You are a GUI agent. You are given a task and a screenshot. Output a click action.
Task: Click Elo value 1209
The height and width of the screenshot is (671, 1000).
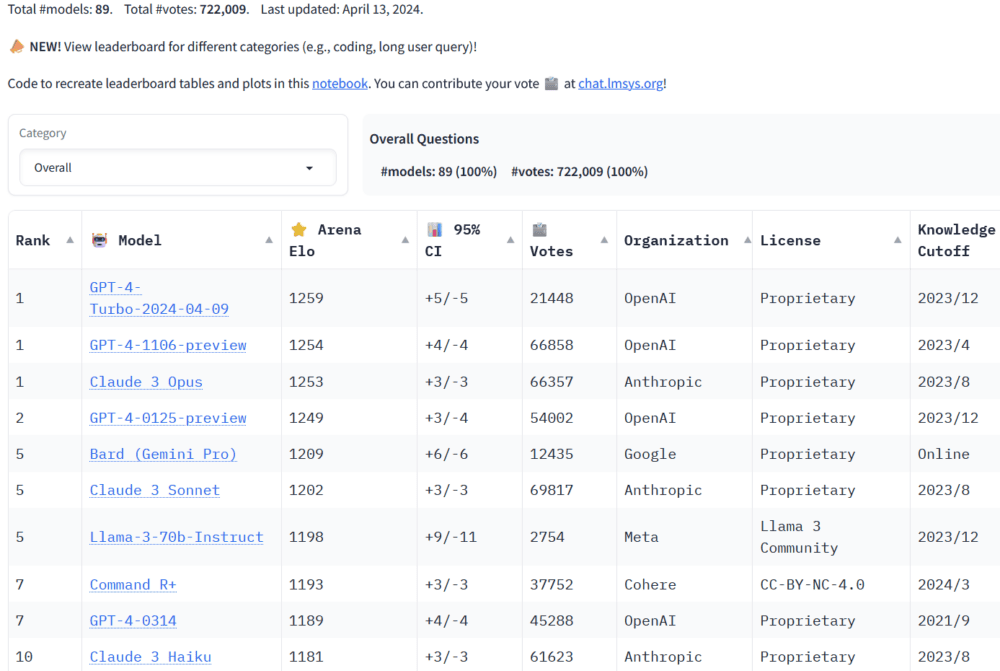coord(306,454)
